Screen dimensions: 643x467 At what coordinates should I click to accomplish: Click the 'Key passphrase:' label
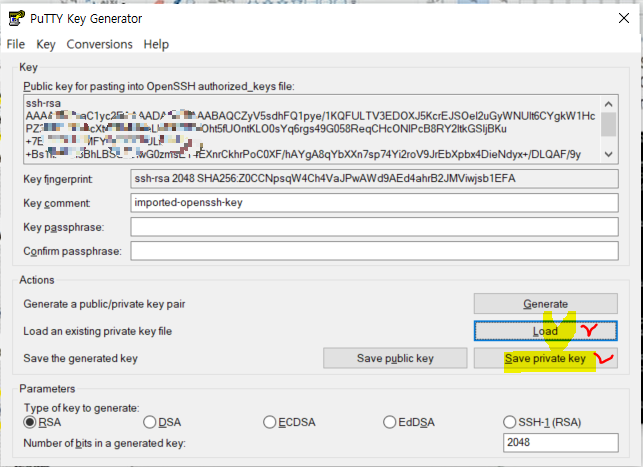tap(64, 227)
